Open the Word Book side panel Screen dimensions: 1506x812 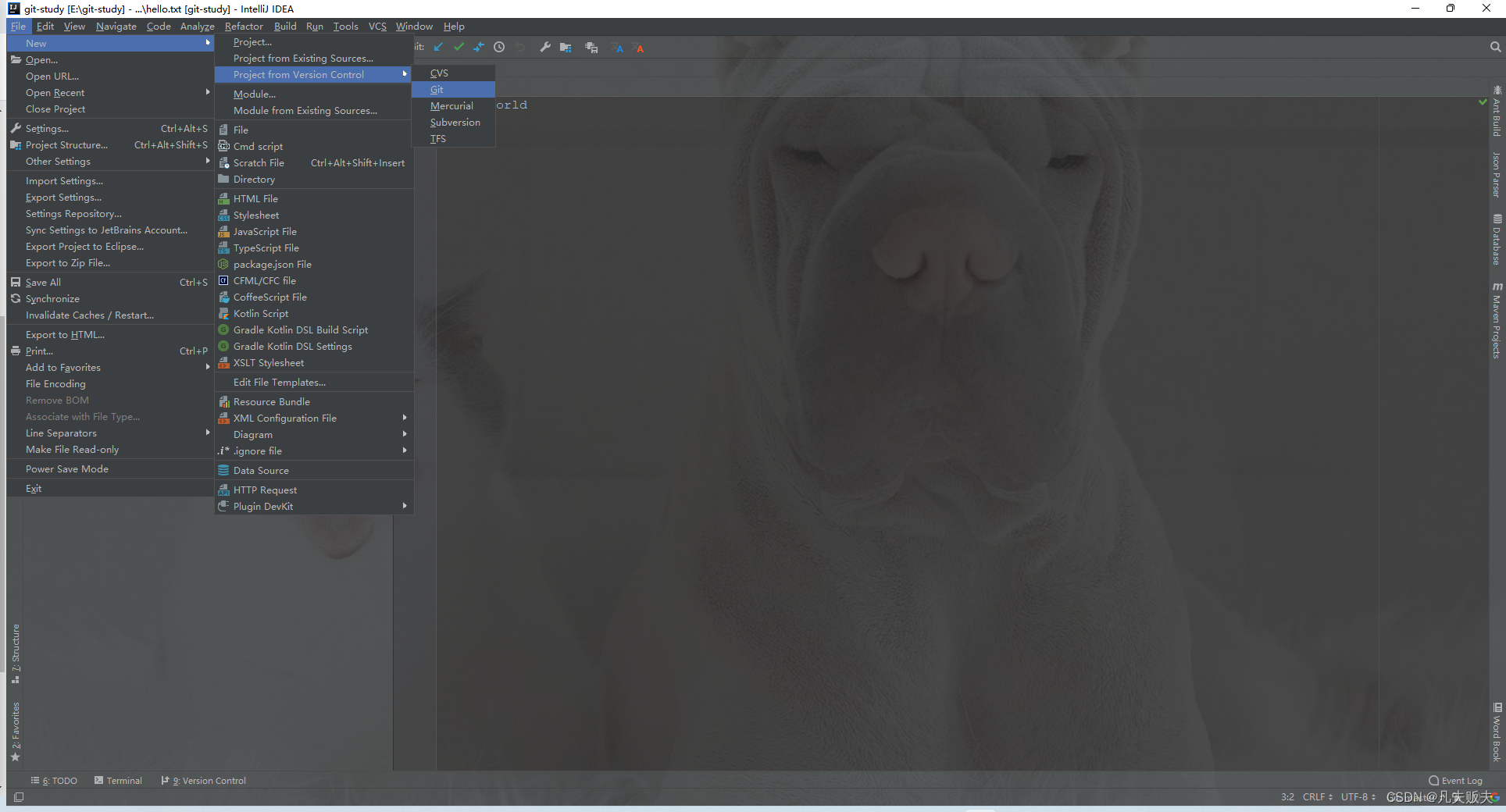pos(1497,732)
